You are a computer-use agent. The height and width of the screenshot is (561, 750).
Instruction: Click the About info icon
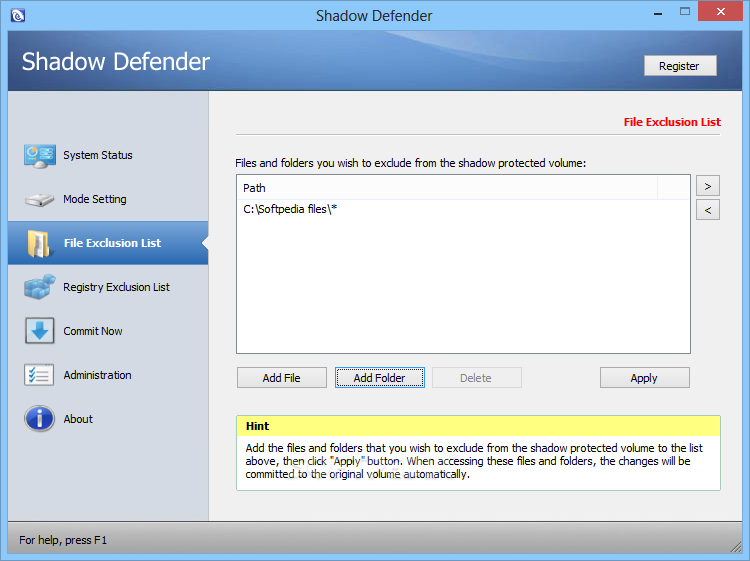(x=39, y=419)
